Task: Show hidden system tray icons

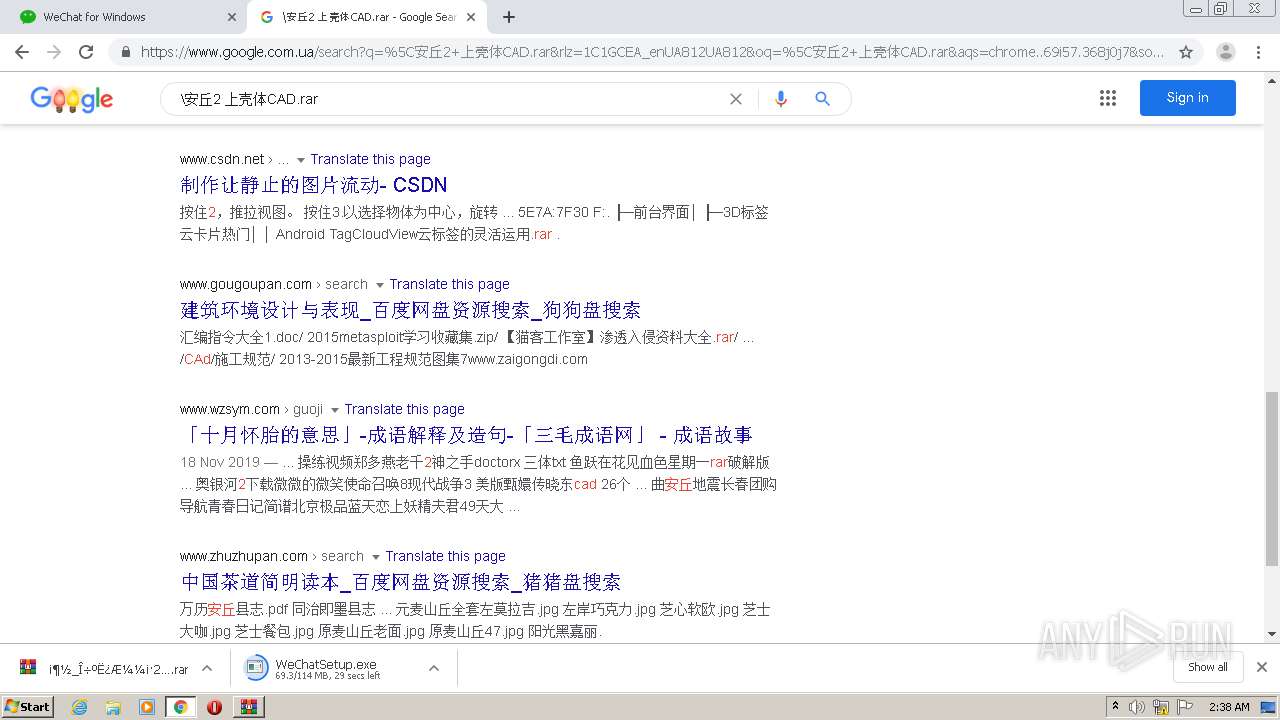Action: click(x=1115, y=707)
